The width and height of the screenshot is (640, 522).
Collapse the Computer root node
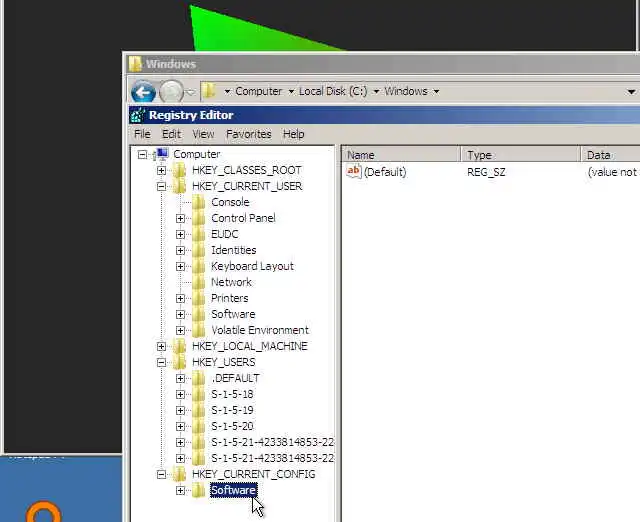pos(142,155)
